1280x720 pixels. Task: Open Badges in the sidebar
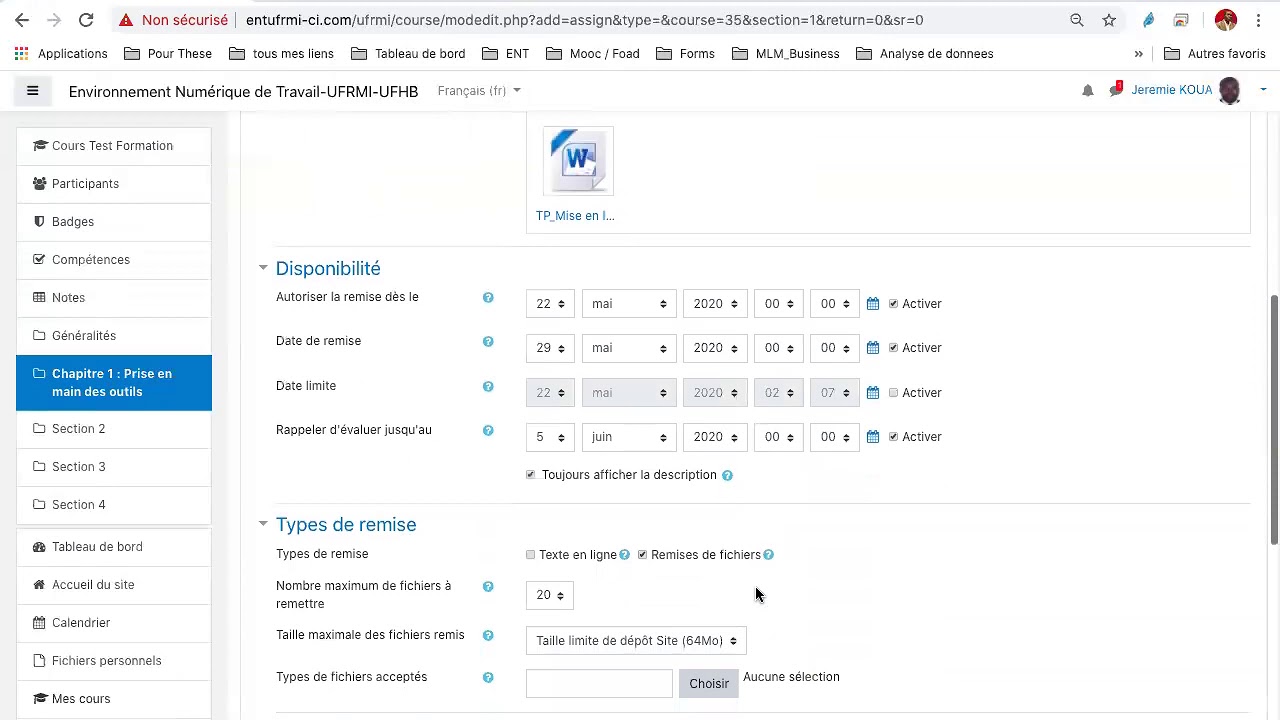click(x=114, y=222)
